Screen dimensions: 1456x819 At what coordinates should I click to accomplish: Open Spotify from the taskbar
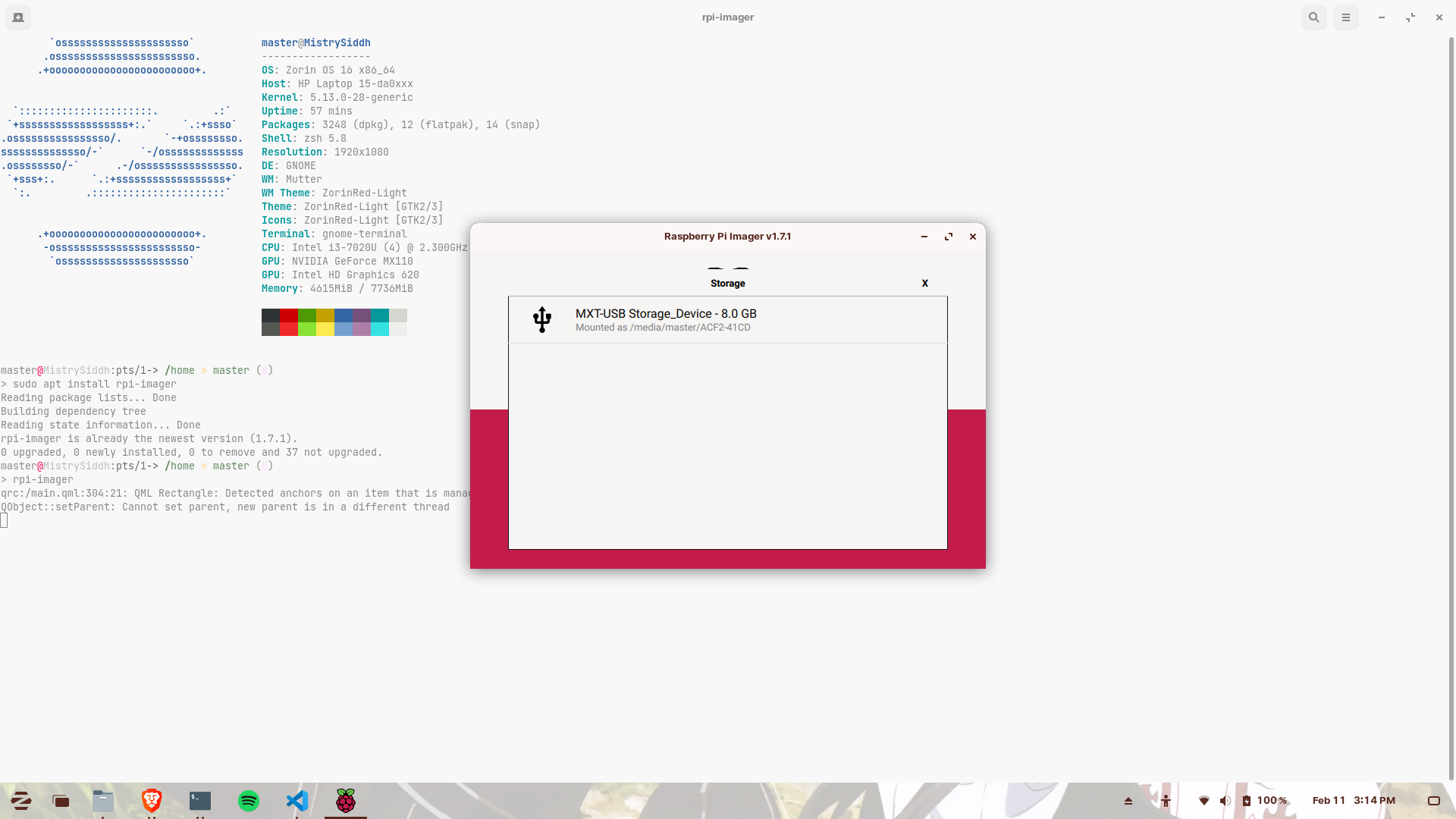pyautogui.click(x=249, y=801)
